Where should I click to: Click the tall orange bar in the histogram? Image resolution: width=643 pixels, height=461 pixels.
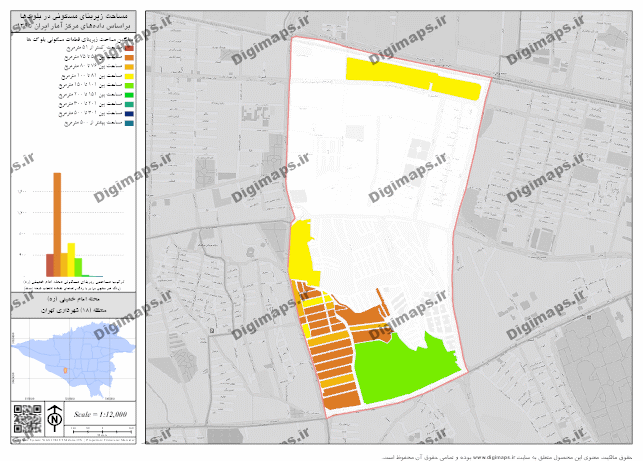(57, 225)
